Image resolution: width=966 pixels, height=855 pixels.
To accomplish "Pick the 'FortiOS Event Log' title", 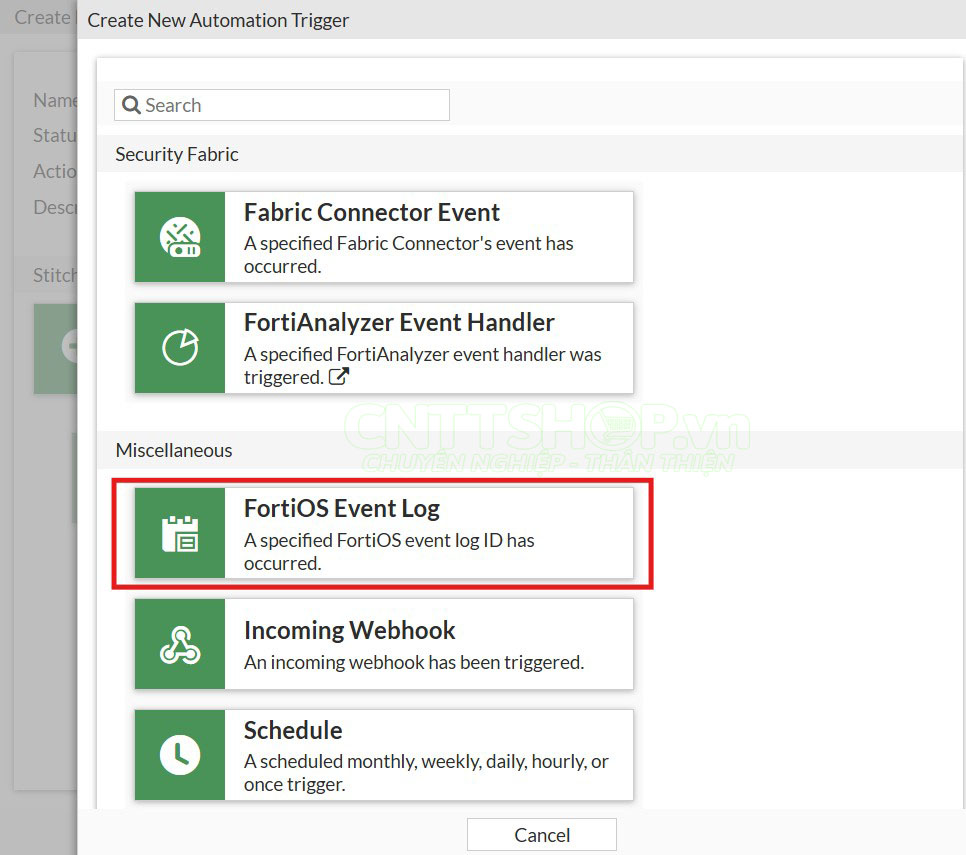I will [x=342, y=508].
